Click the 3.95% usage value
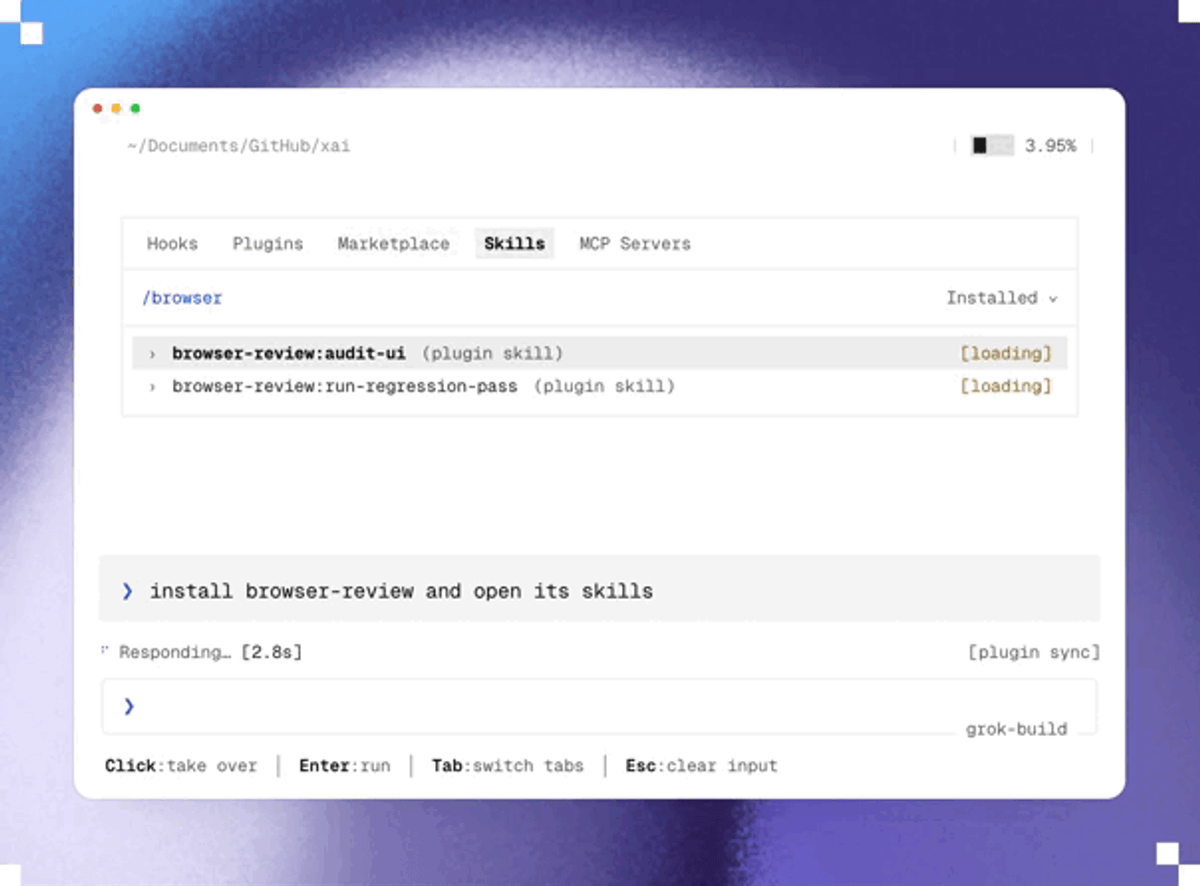This screenshot has width=1200, height=886. pos(1050,146)
